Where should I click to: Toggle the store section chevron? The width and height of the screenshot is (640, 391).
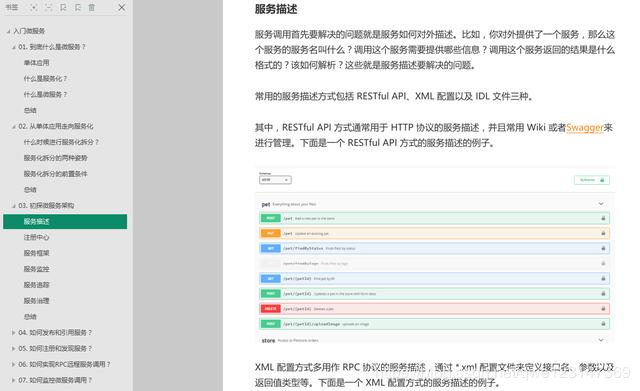pos(601,340)
